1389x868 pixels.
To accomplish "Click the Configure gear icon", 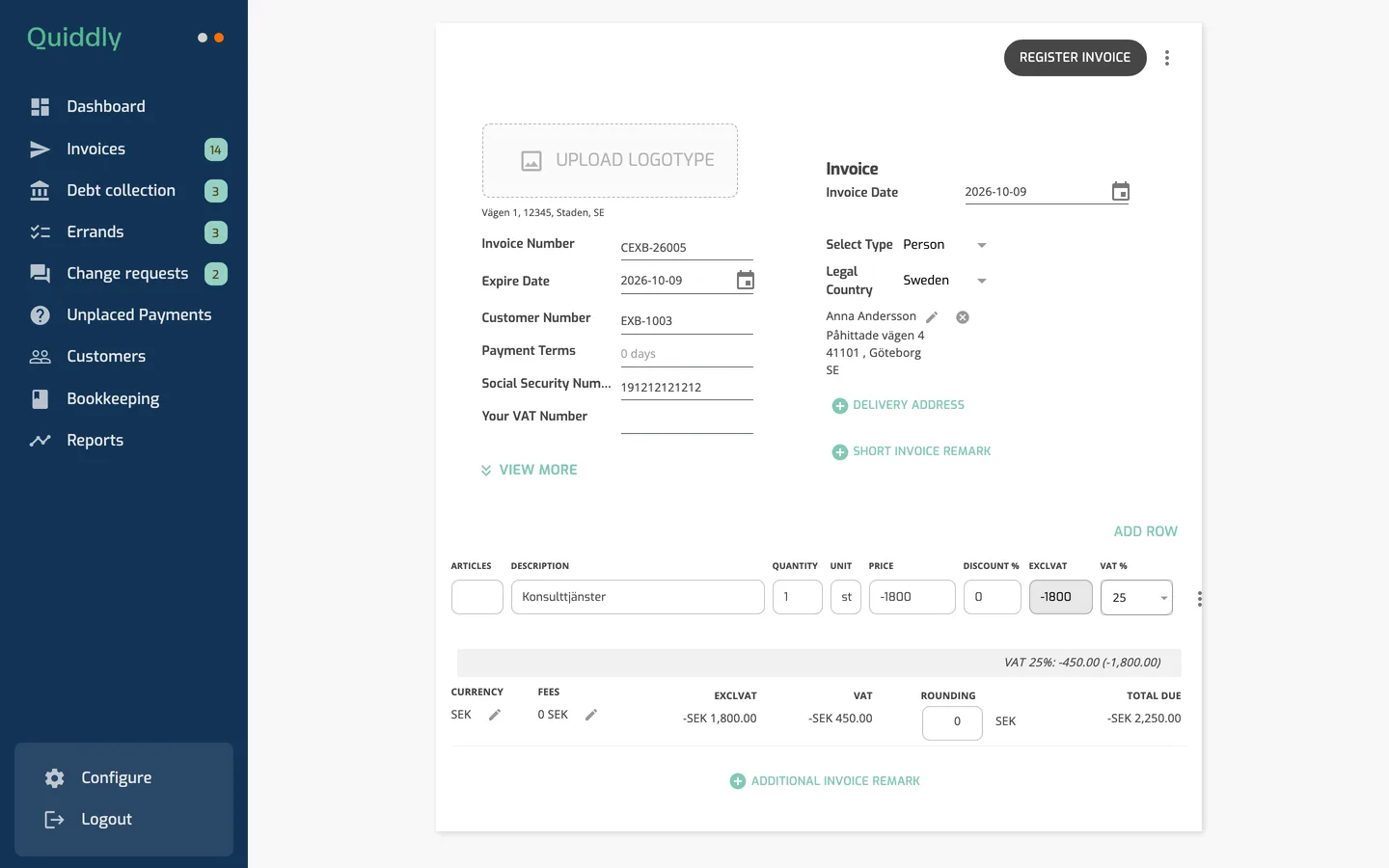I will pos(55,778).
